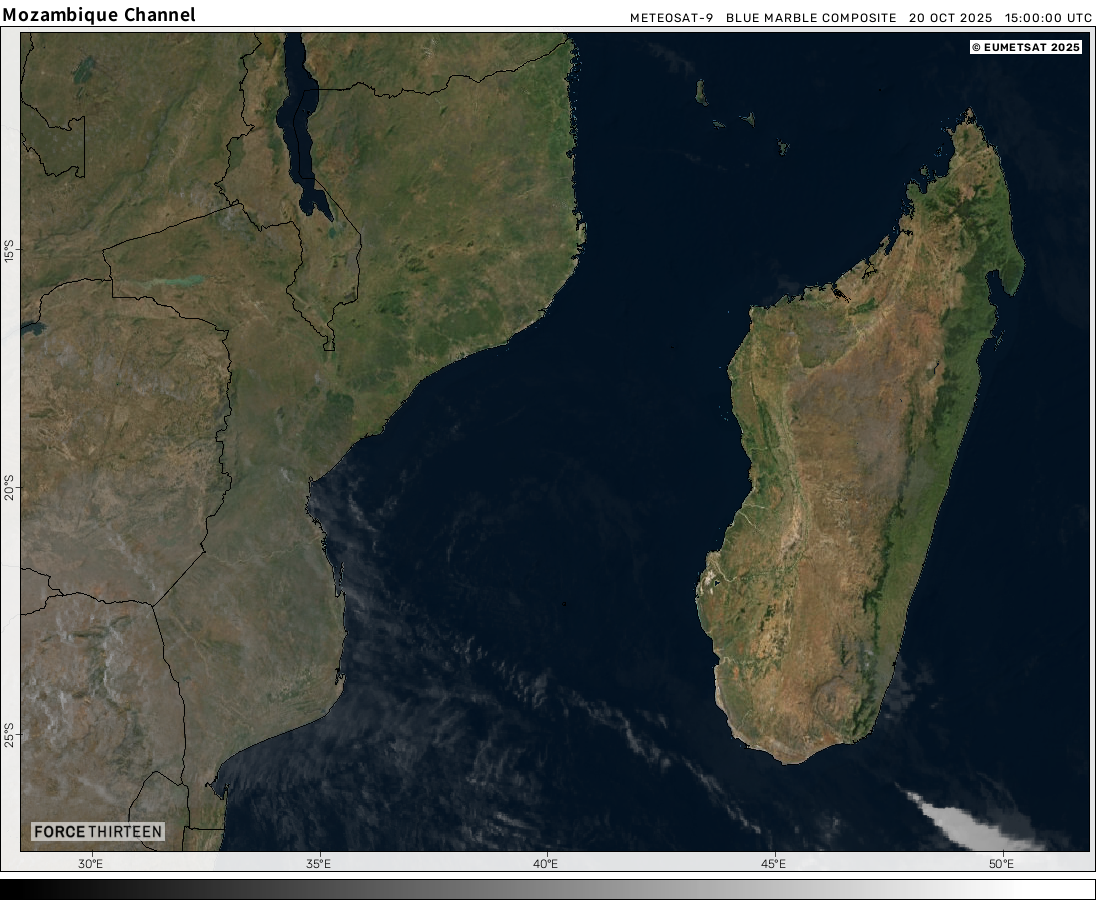Click the 30°E longitude label
Viewport: 1096px width, 900px height.
coord(90,864)
